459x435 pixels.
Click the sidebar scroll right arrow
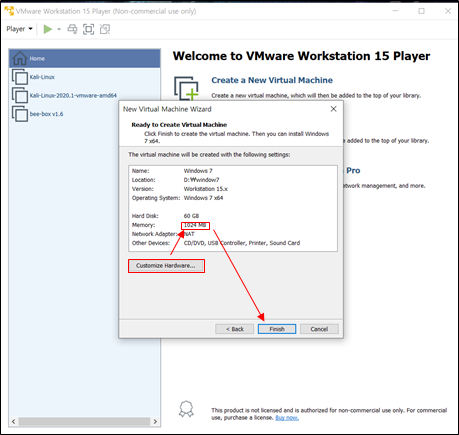click(155, 421)
